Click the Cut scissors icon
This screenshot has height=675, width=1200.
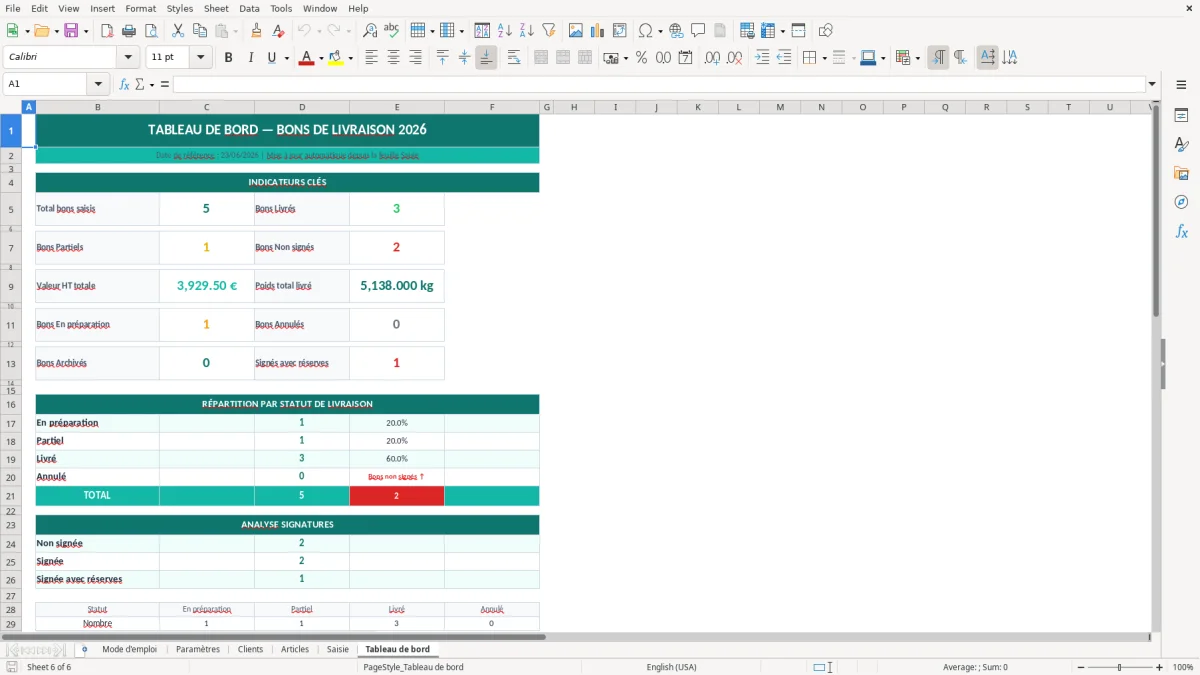click(x=177, y=31)
